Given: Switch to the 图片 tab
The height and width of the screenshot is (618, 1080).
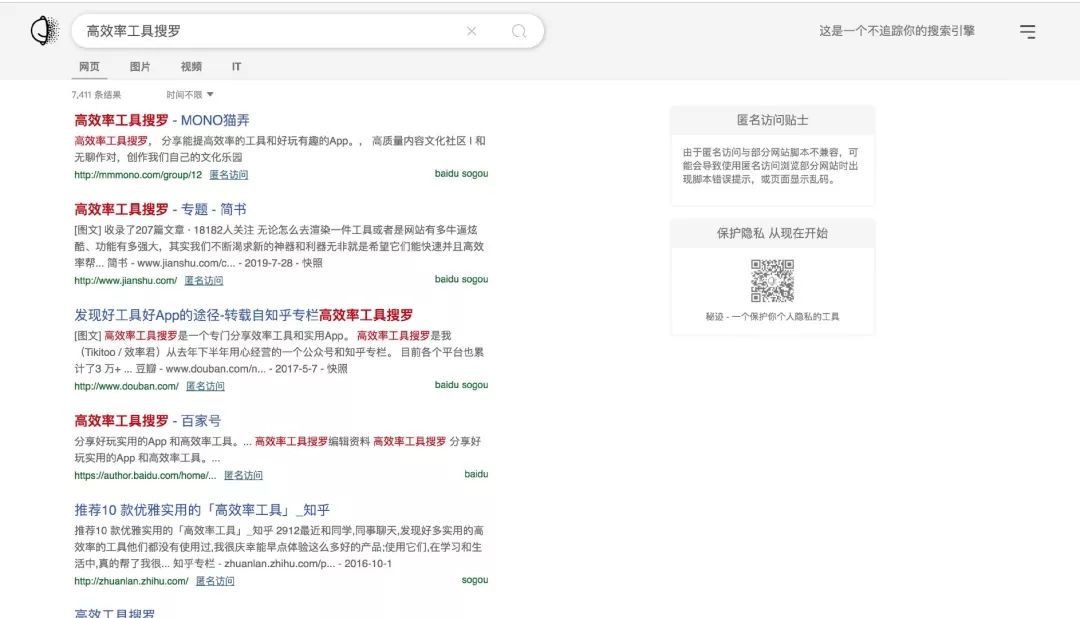Looking at the screenshot, I should point(140,67).
